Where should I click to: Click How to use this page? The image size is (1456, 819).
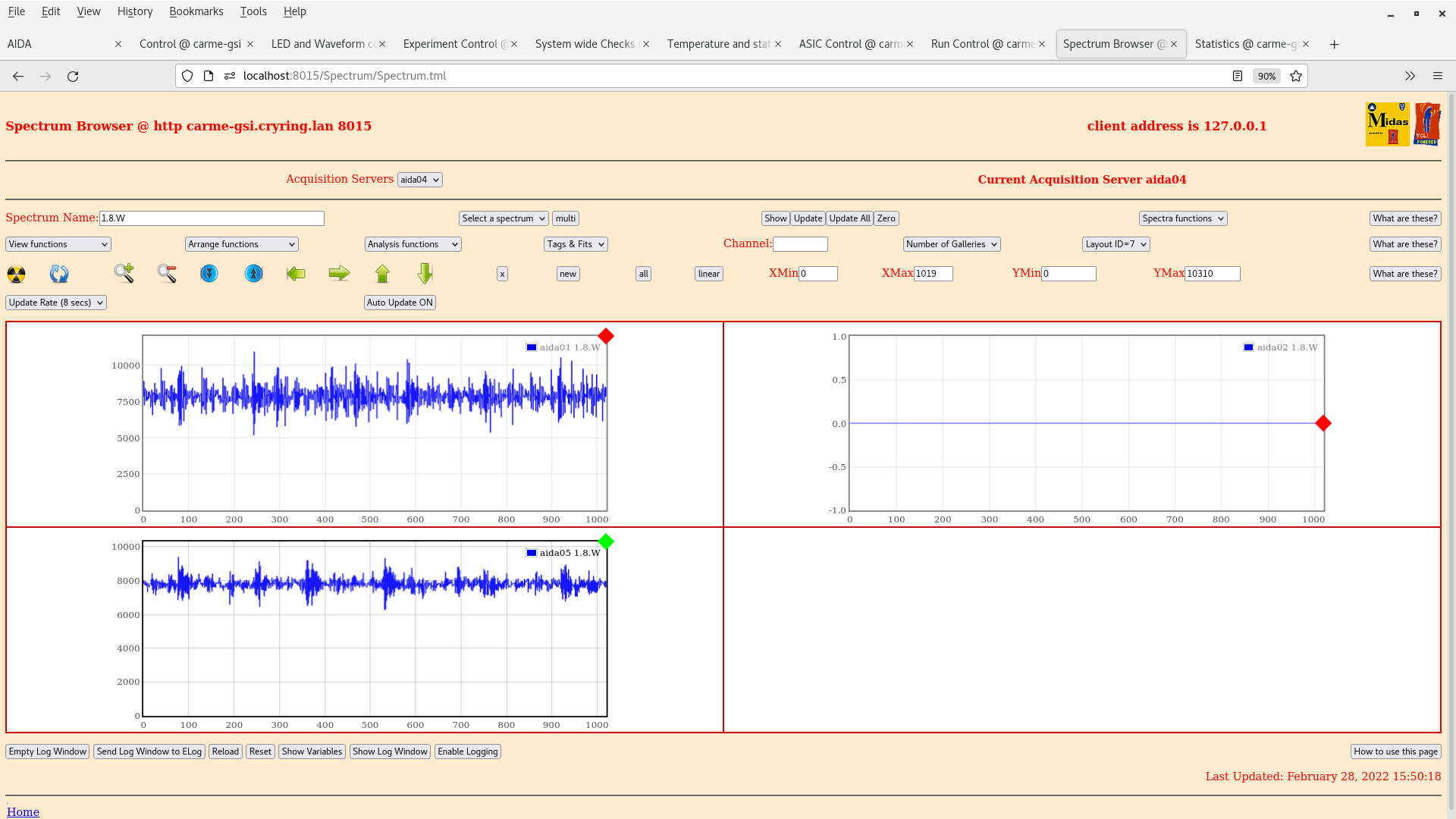[x=1395, y=752]
